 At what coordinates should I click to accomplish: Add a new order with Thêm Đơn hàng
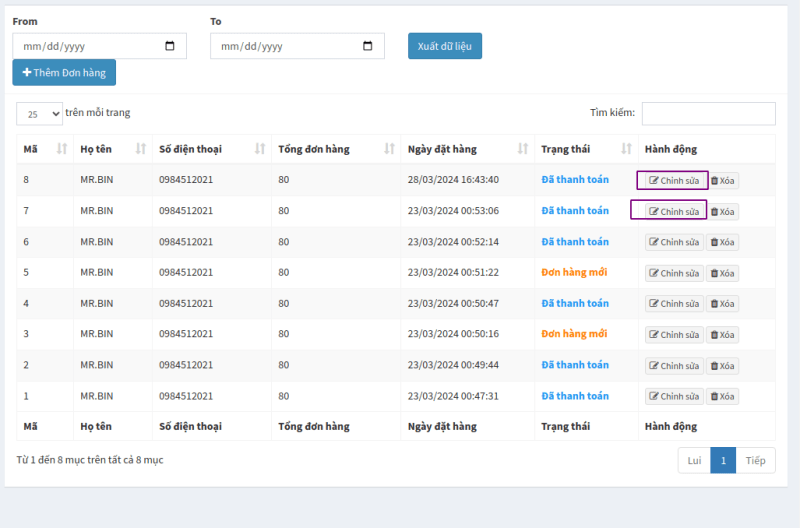click(64, 72)
